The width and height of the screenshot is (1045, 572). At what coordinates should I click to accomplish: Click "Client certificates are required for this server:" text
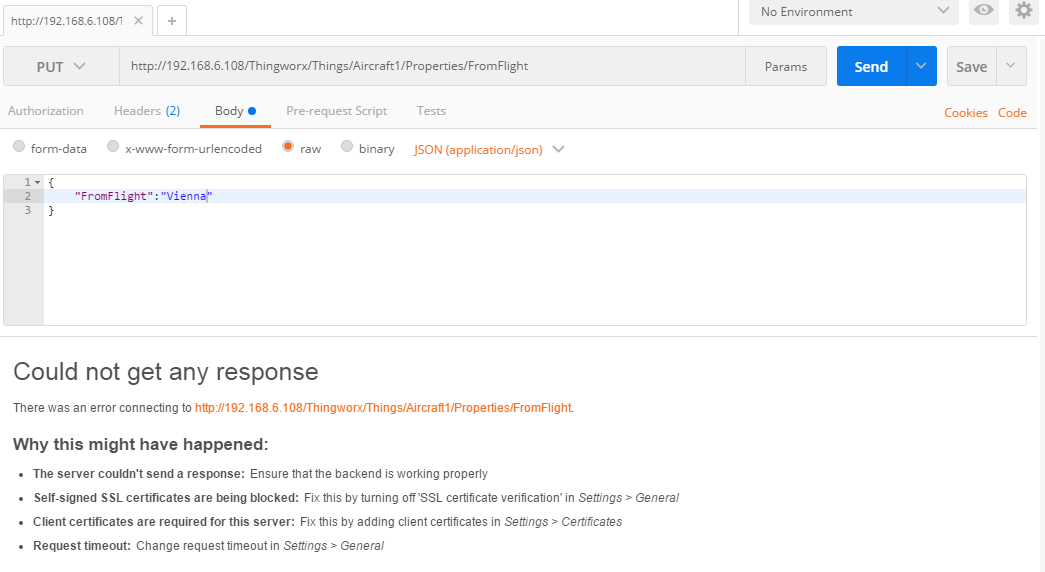click(x=164, y=521)
